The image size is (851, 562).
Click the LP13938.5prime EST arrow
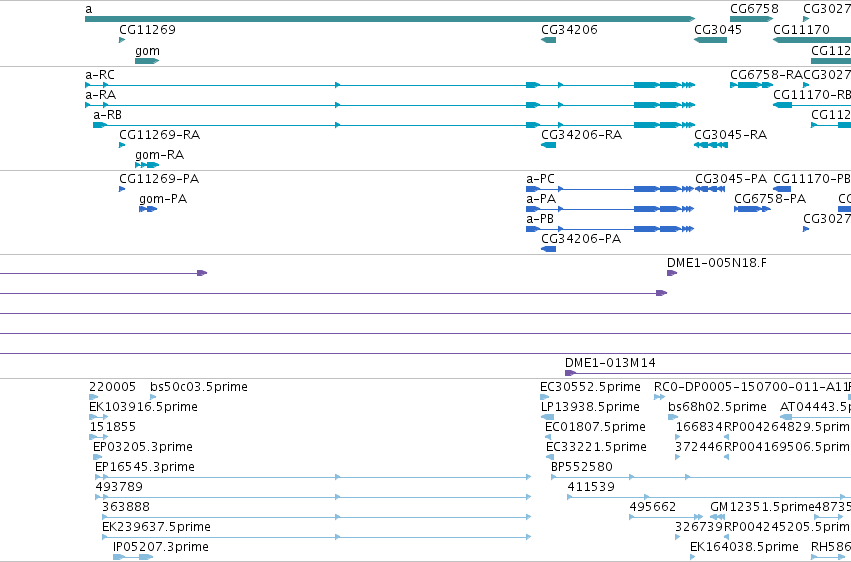tap(547, 417)
